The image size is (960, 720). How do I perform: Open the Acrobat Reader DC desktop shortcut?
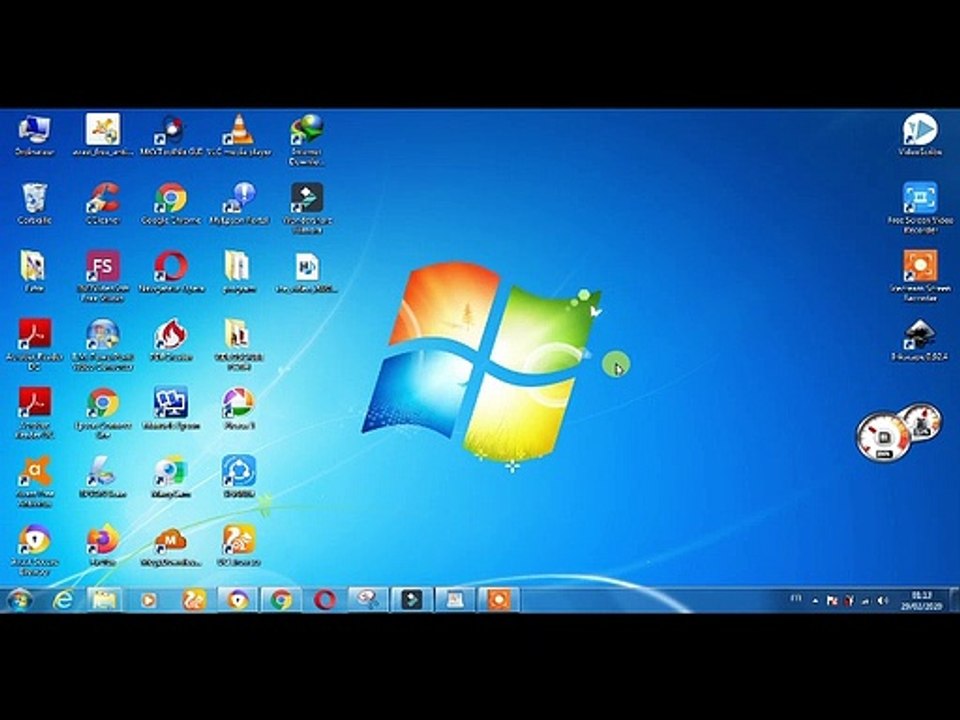(x=34, y=345)
